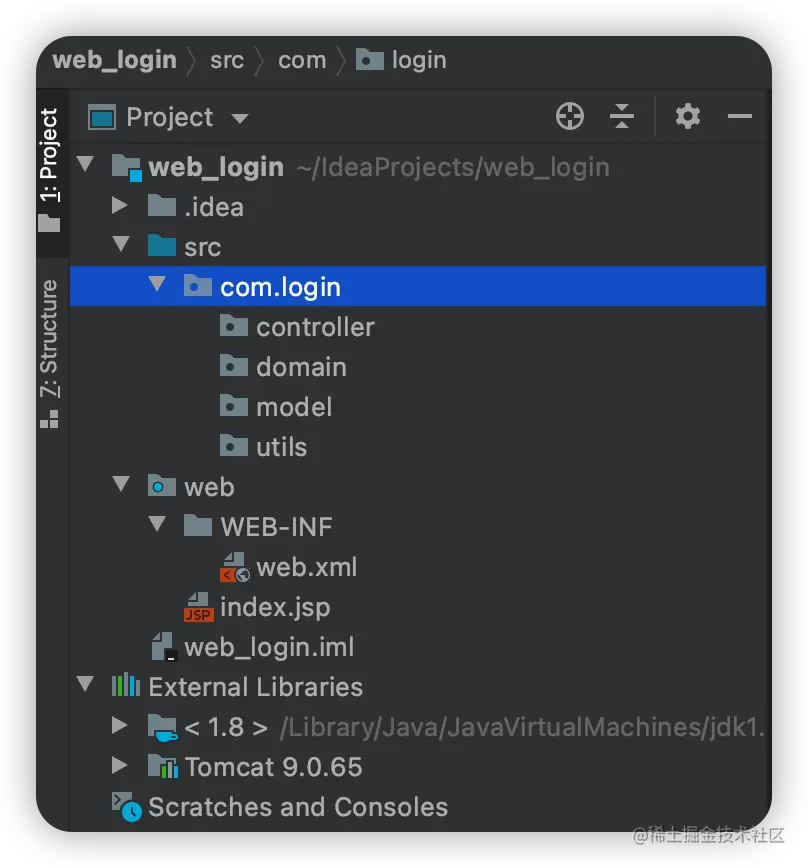Click the index.jsp JSP file icon
The height and width of the screenshot is (868, 808).
click(x=199, y=607)
